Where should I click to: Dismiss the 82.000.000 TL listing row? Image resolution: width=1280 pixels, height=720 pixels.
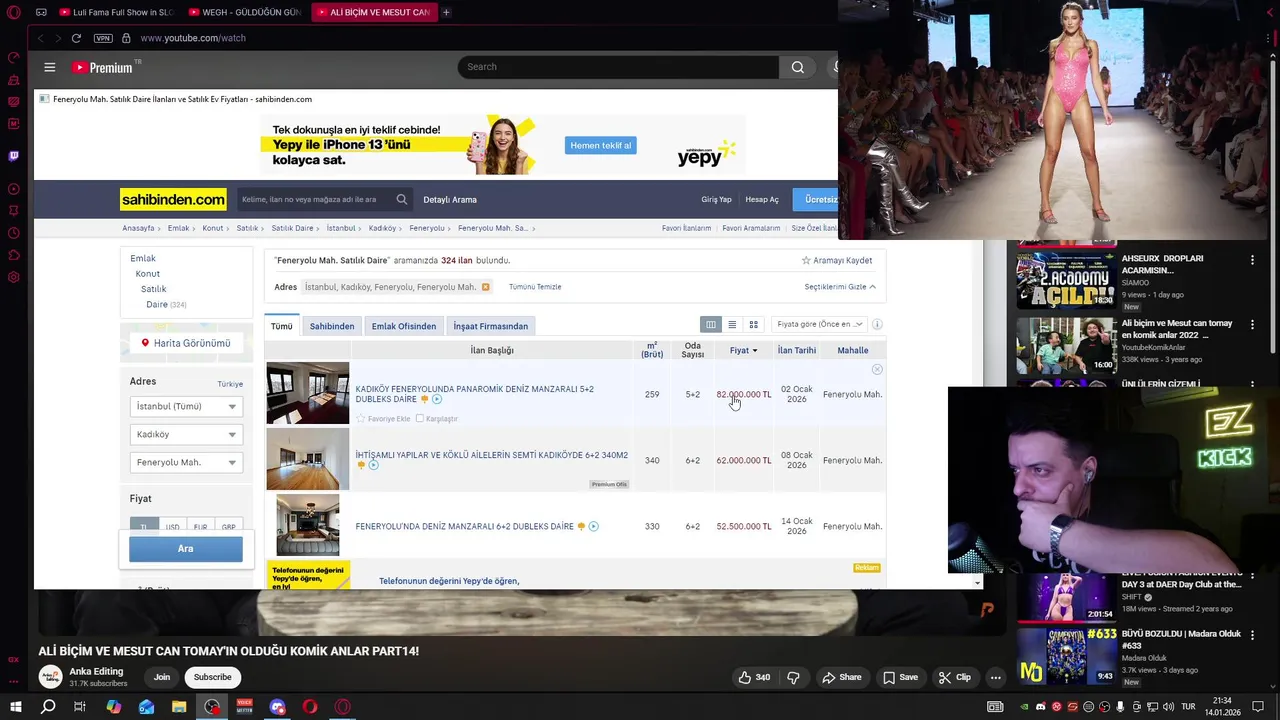pos(877,370)
